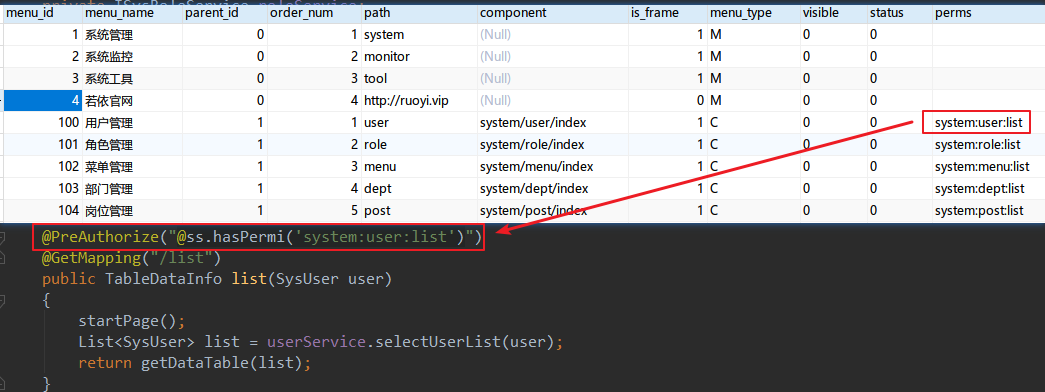
Task: Click the path cell 'system'
Action: pos(419,35)
